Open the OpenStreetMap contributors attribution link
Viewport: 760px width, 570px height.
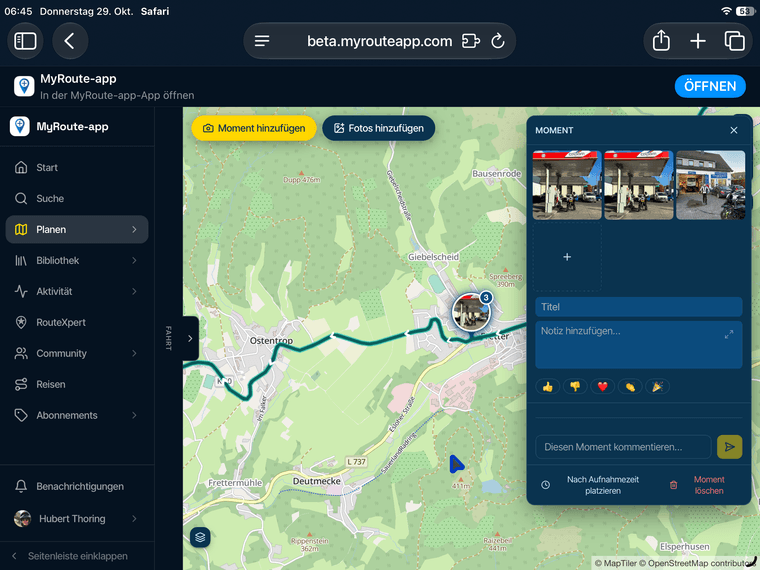(x=698, y=563)
